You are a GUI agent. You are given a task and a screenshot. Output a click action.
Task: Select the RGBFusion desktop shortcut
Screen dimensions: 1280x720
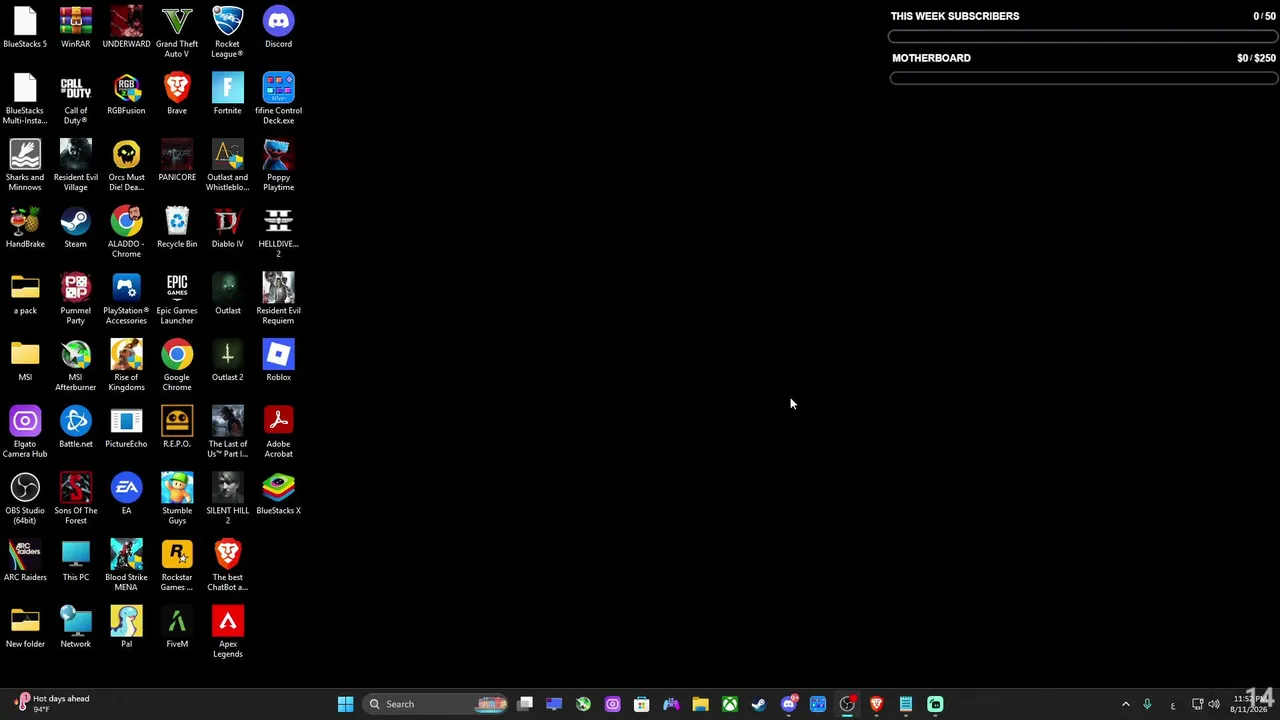point(126,94)
